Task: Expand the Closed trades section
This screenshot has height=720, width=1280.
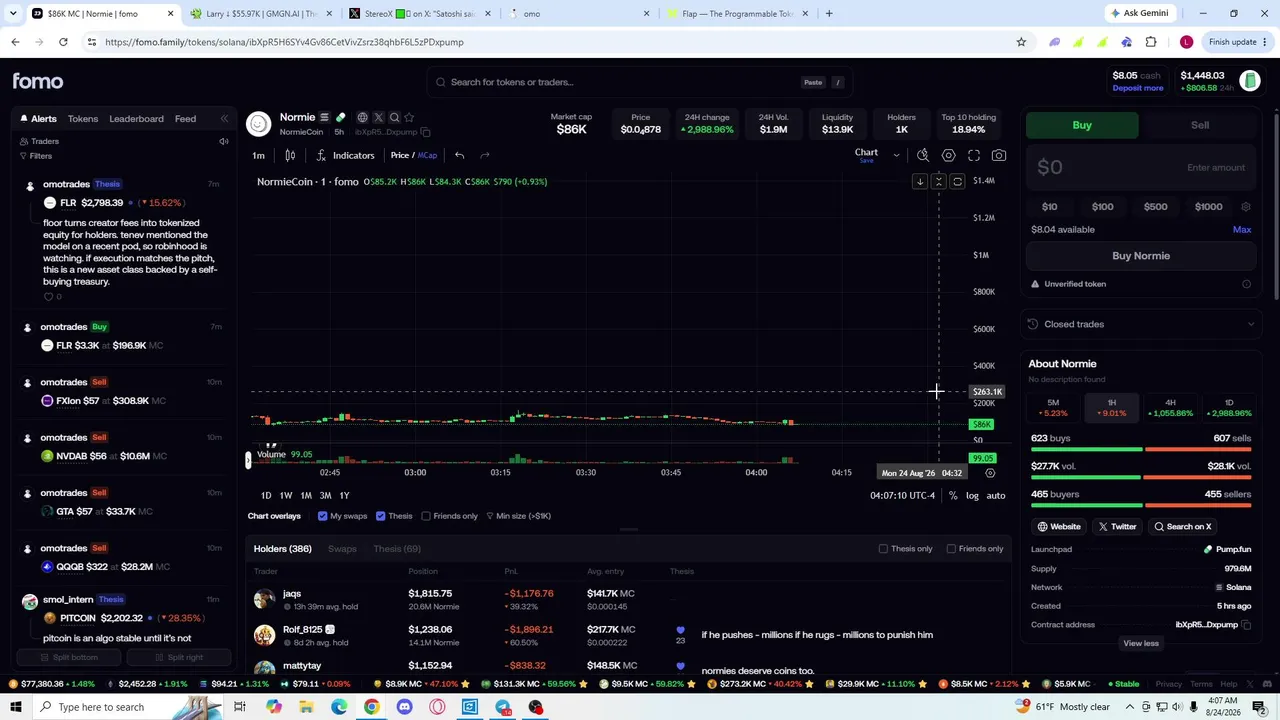Action: click(x=1141, y=324)
